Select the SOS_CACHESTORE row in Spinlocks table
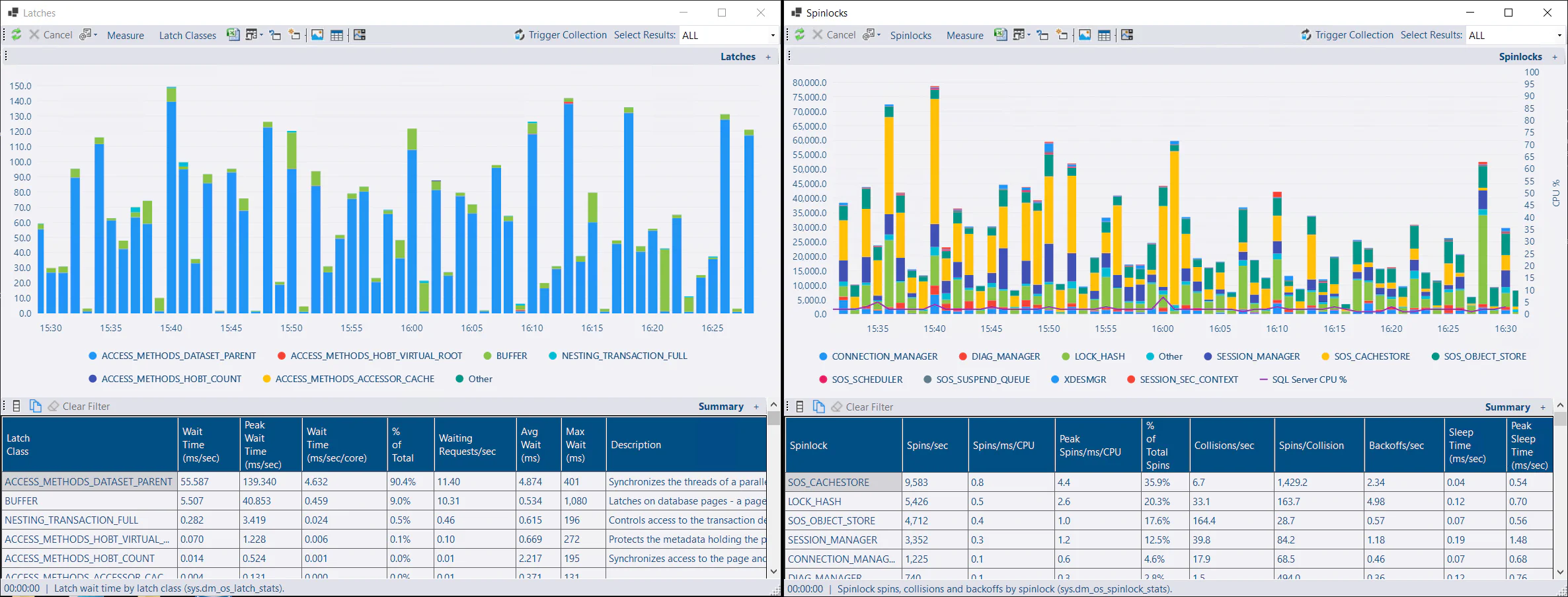The image size is (1568, 597). pos(1169,482)
